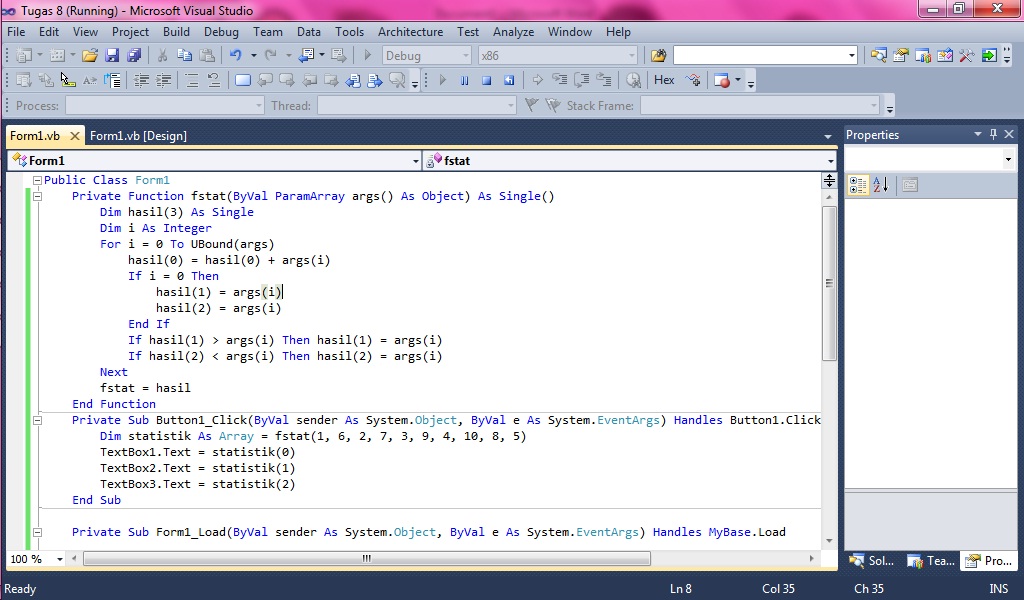Click the Find in Files folder icon
The height and width of the screenshot is (600, 1024).
[x=658, y=55]
